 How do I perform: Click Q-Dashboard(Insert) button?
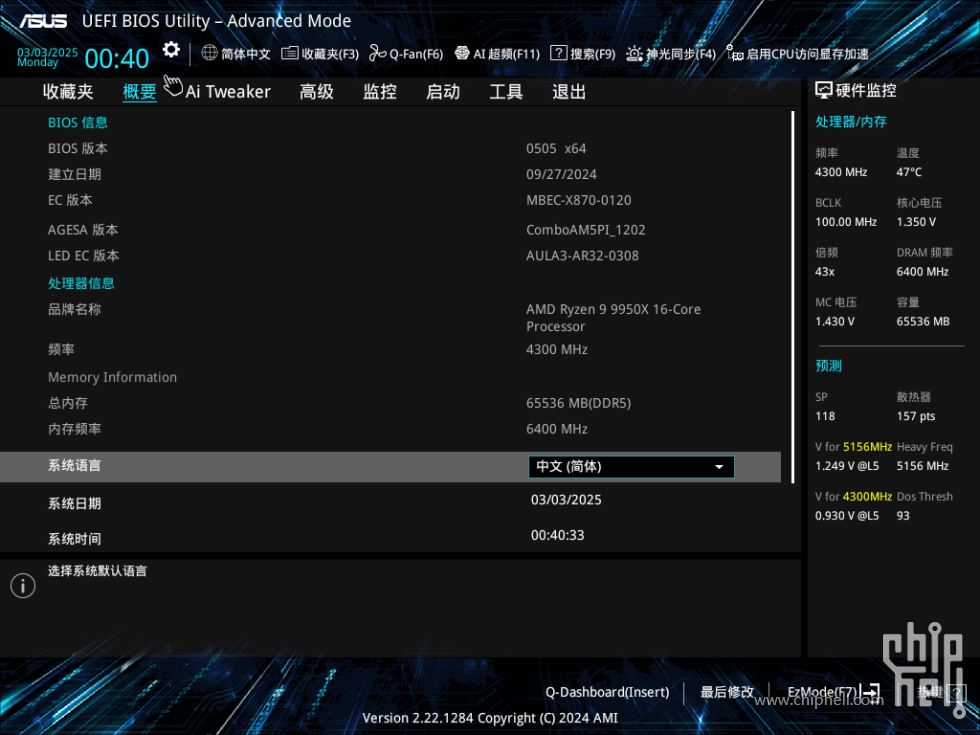(x=607, y=692)
